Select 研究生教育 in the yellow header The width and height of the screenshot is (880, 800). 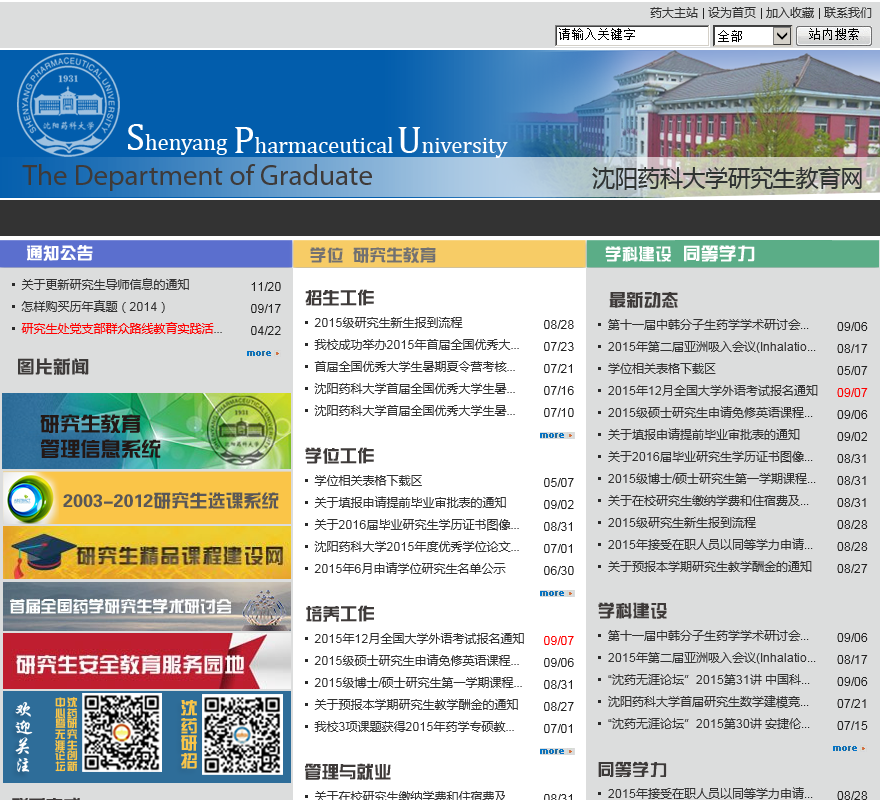tap(394, 255)
